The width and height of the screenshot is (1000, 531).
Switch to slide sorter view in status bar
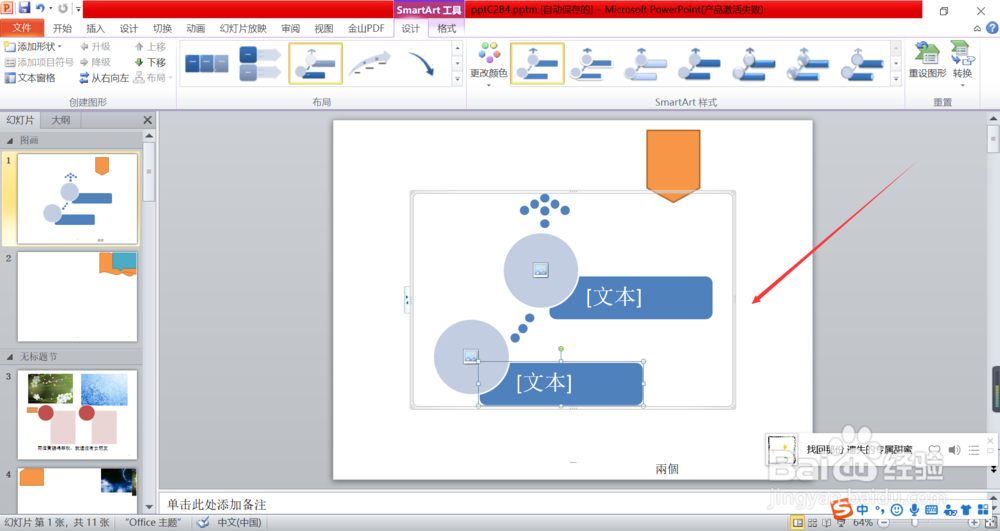coord(812,523)
